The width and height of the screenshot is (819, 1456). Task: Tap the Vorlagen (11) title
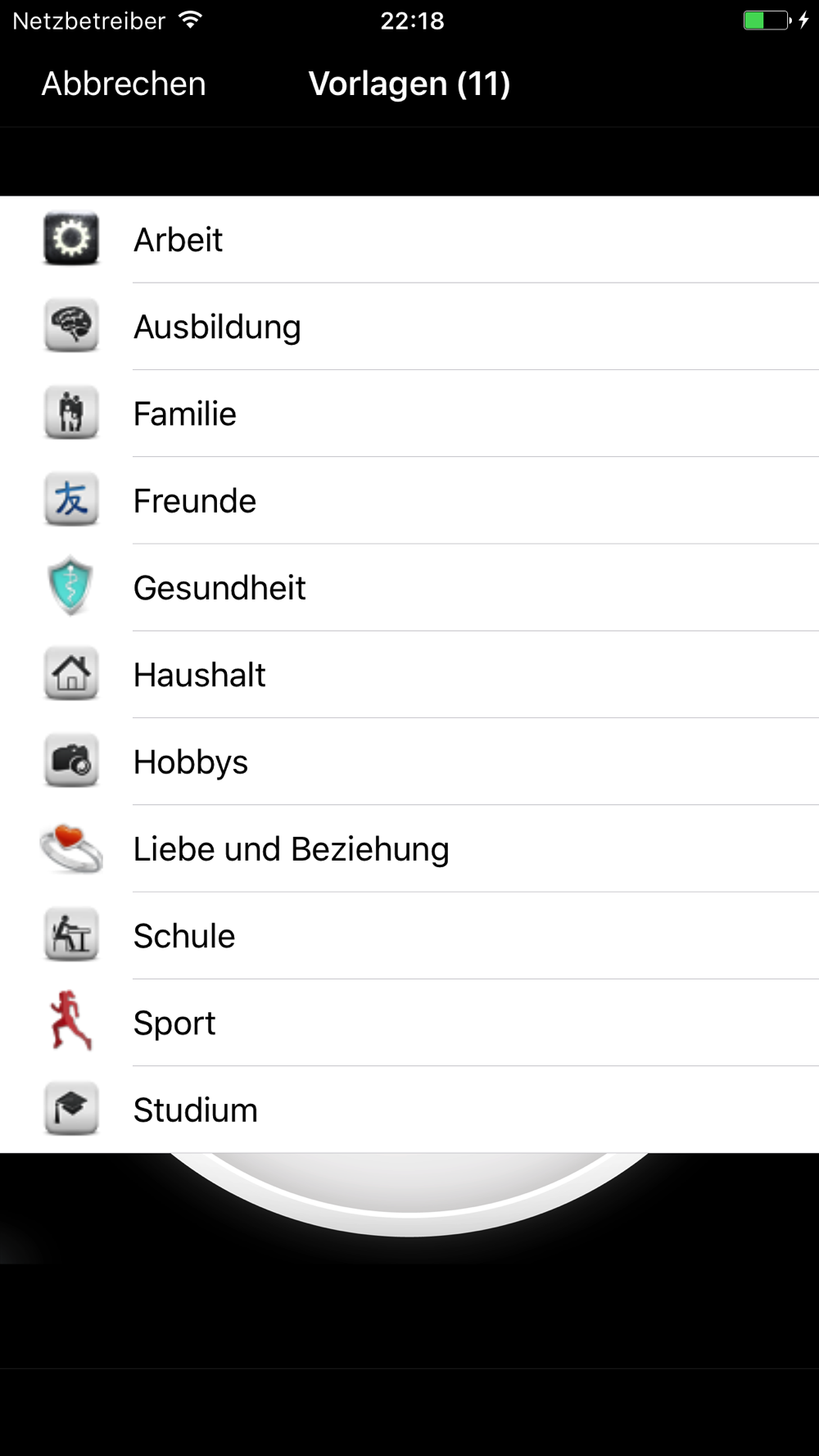[409, 84]
